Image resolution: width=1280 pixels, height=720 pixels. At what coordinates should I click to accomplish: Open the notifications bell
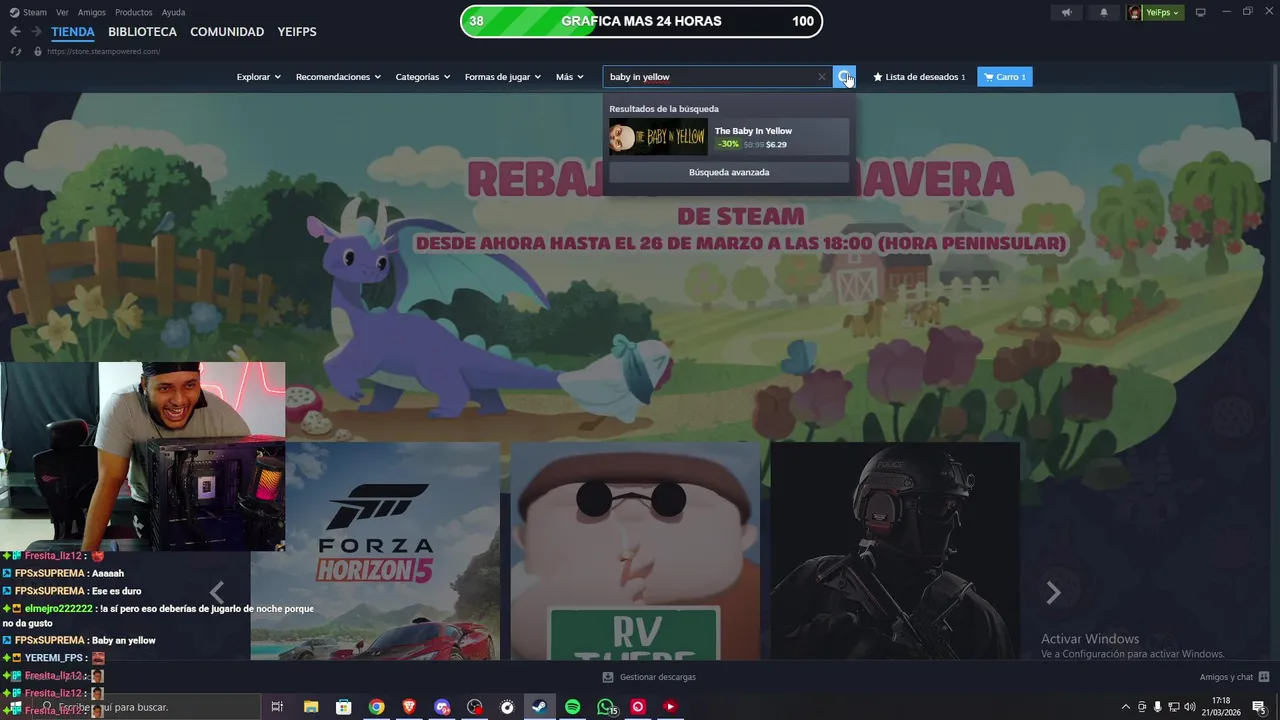pos(1104,12)
